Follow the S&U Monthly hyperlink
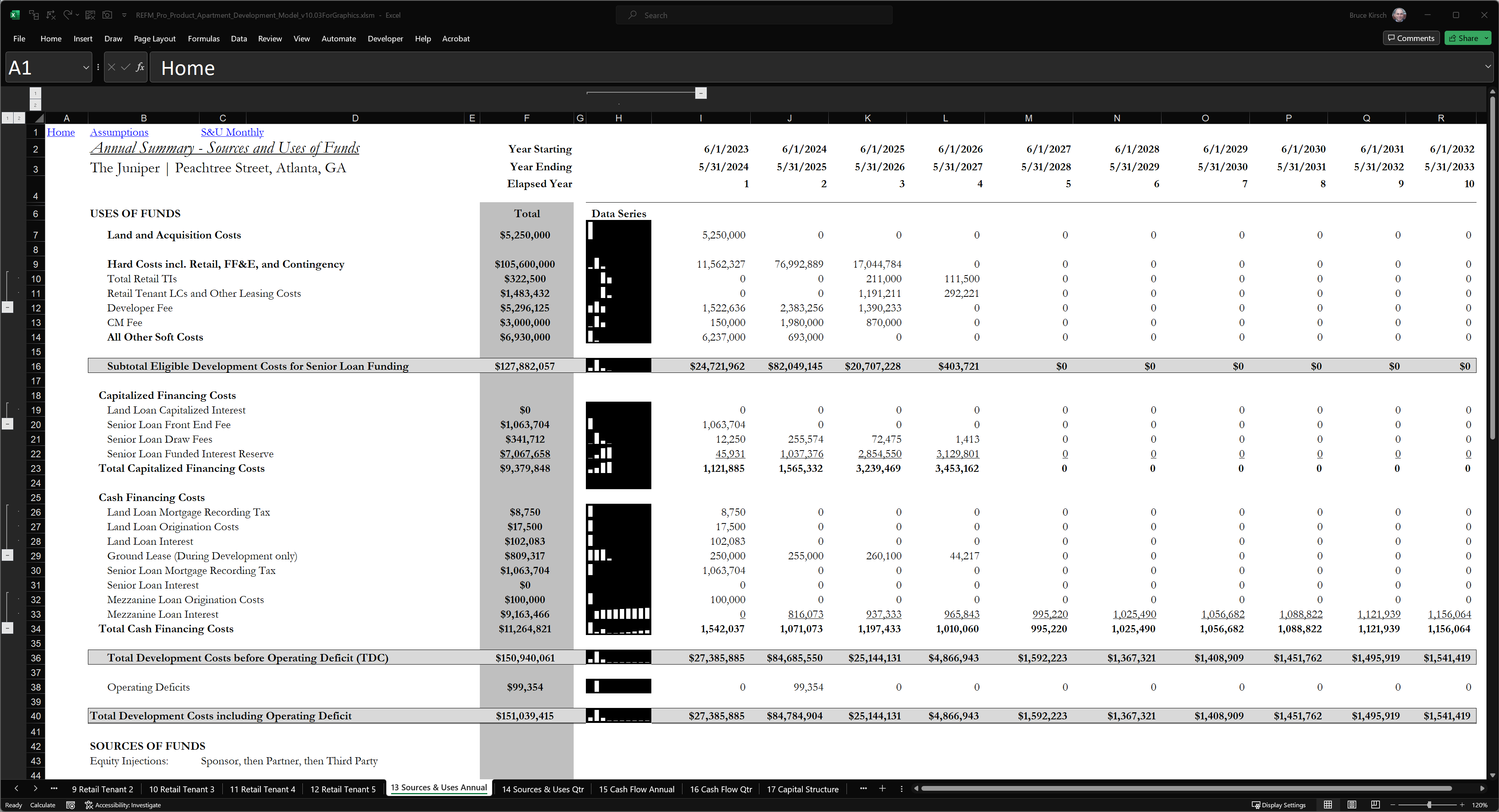Image resolution: width=1499 pixels, height=812 pixels. click(232, 132)
